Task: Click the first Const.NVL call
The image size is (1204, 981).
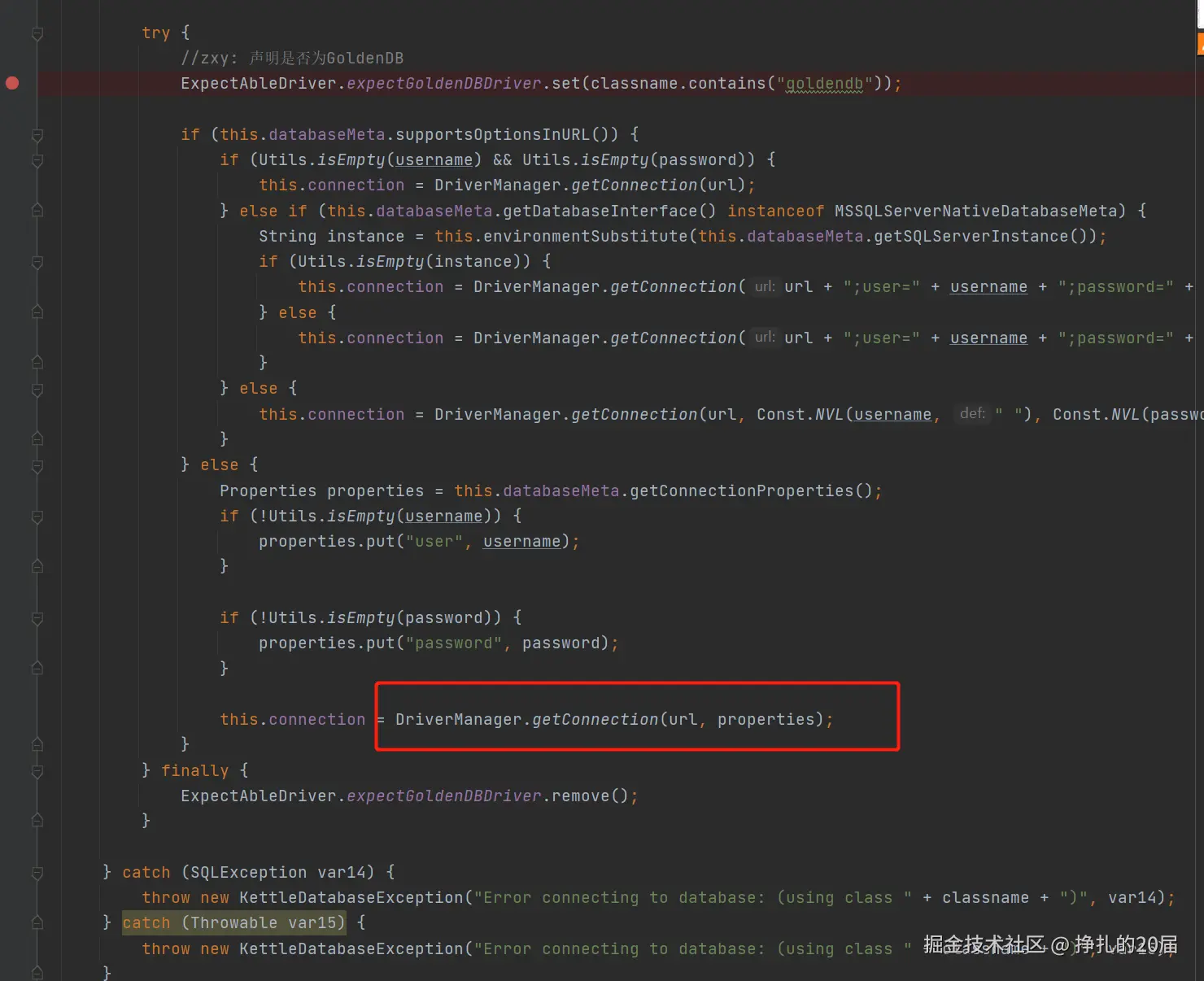Action: tap(800, 414)
